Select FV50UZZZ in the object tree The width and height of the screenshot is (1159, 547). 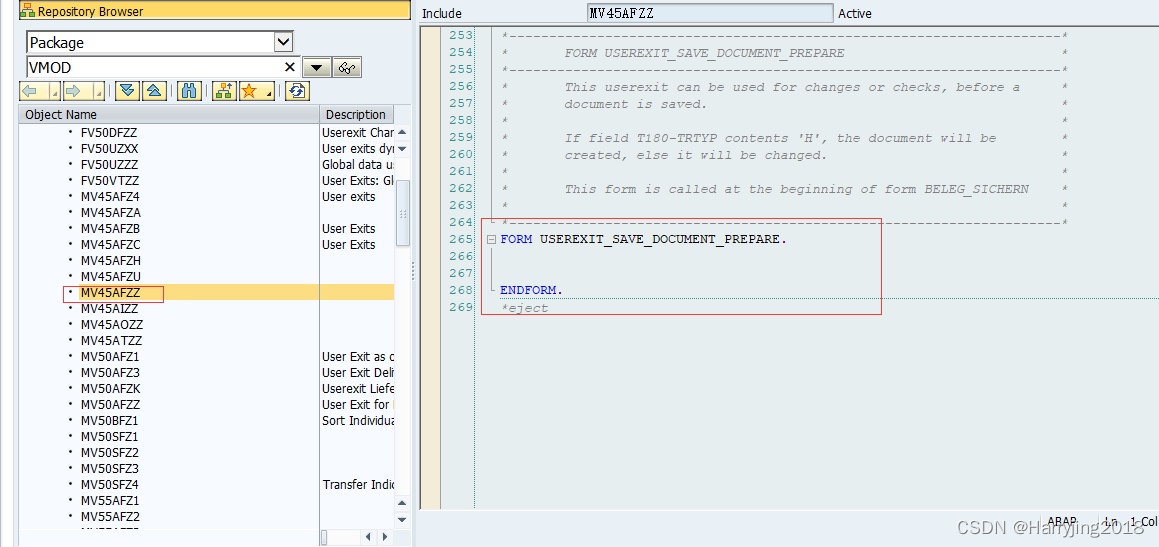(109, 165)
